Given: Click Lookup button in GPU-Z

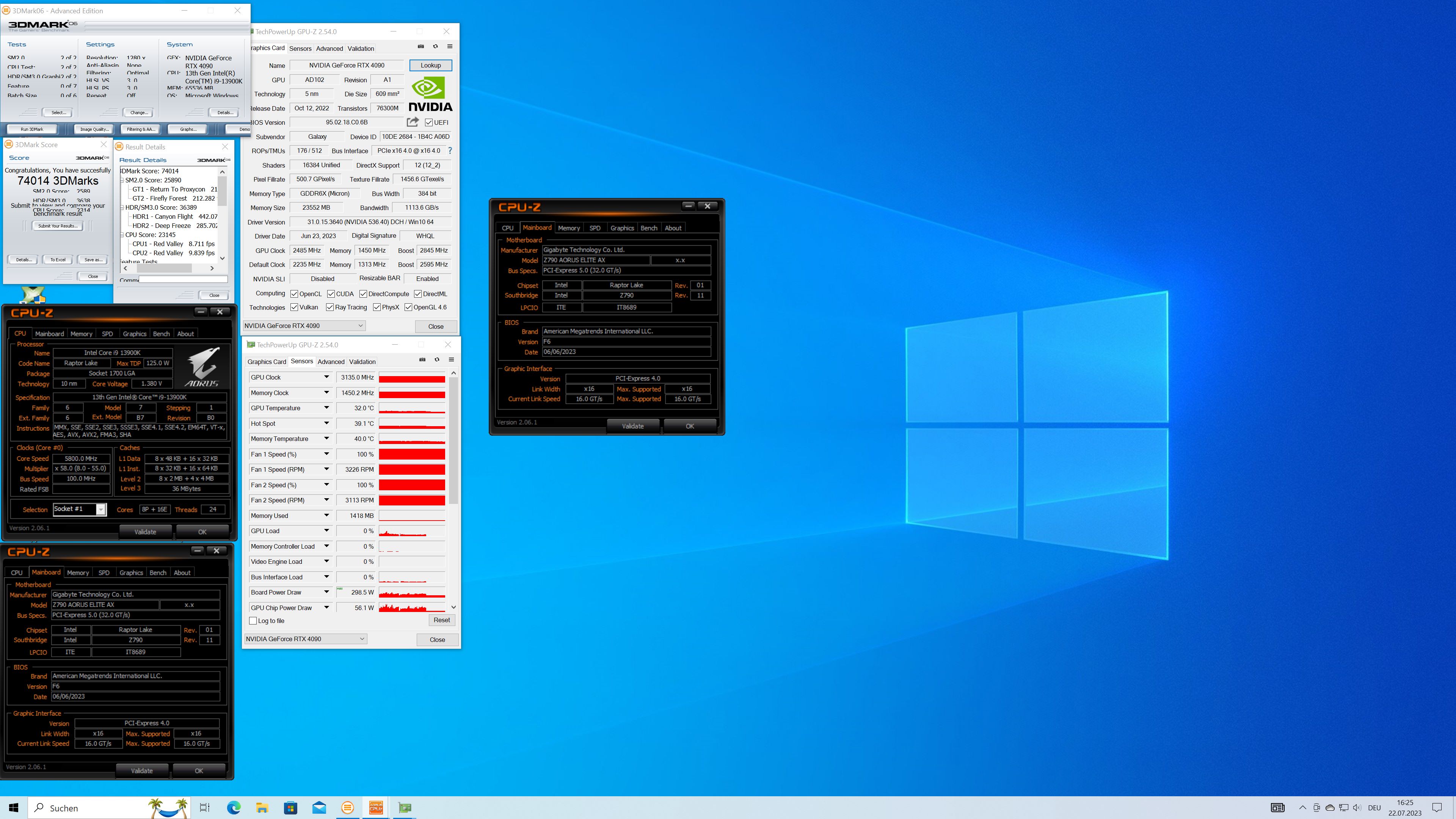Looking at the screenshot, I should (x=431, y=66).
